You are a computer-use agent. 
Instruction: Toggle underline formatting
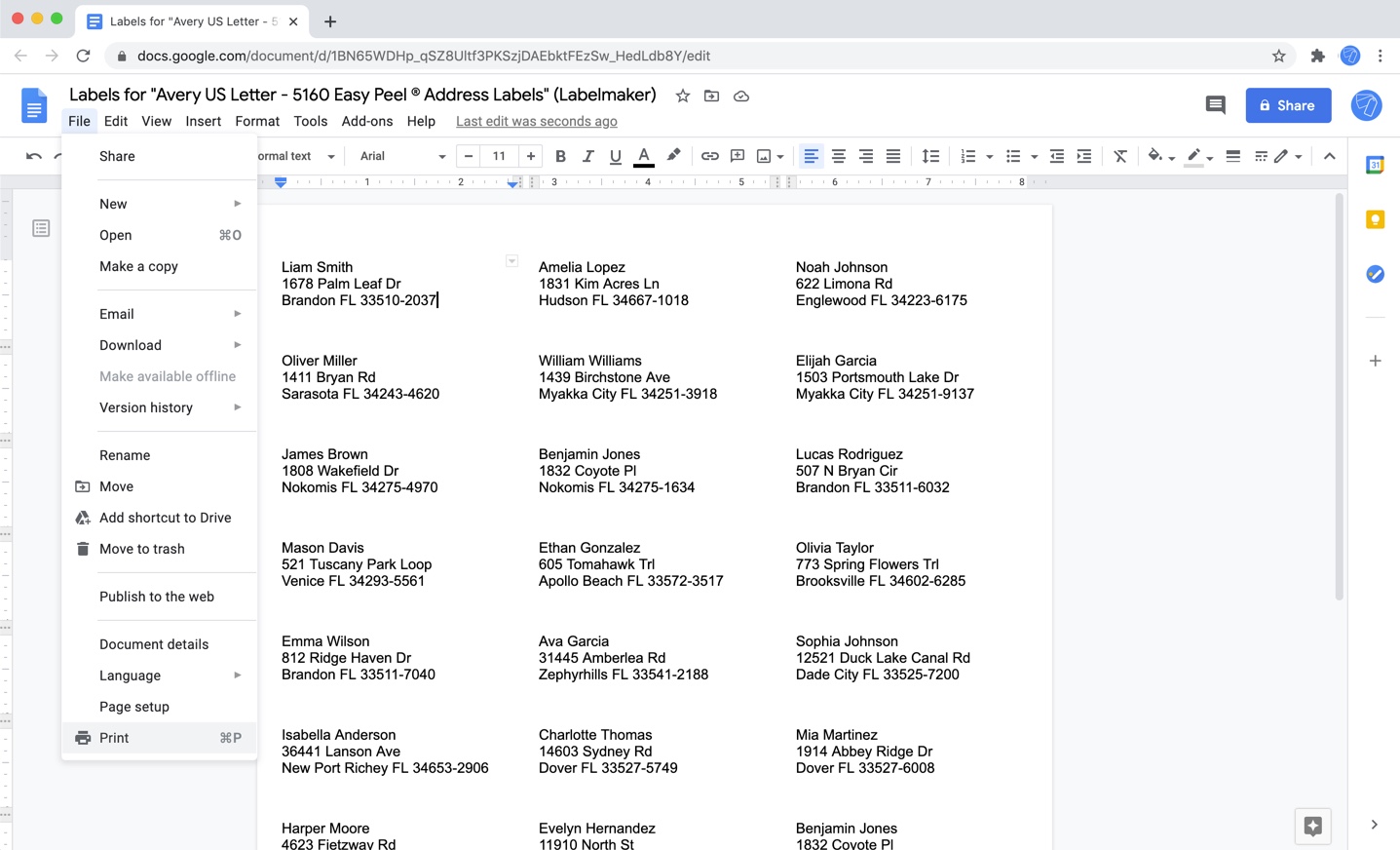click(x=615, y=156)
